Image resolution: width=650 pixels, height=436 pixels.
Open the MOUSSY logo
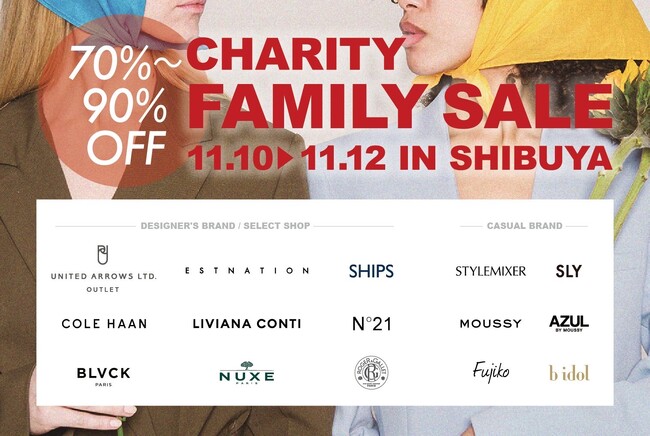tap(490, 324)
